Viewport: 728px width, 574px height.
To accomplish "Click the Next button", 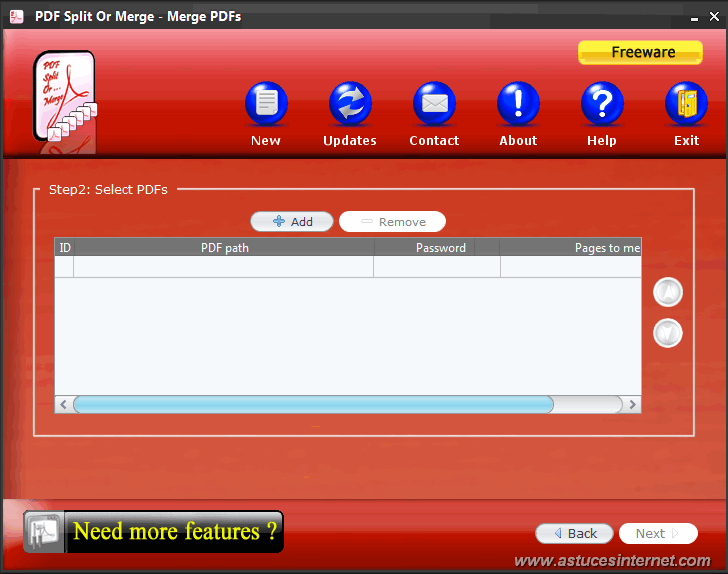I will click(x=658, y=533).
